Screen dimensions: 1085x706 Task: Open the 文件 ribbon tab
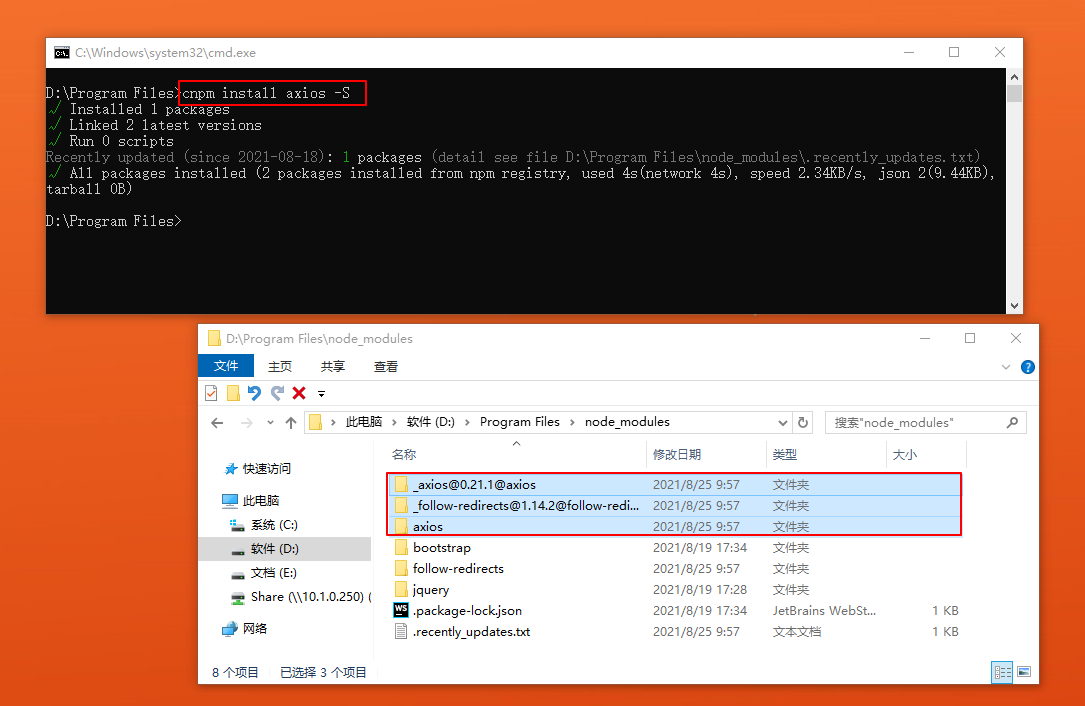click(x=226, y=366)
